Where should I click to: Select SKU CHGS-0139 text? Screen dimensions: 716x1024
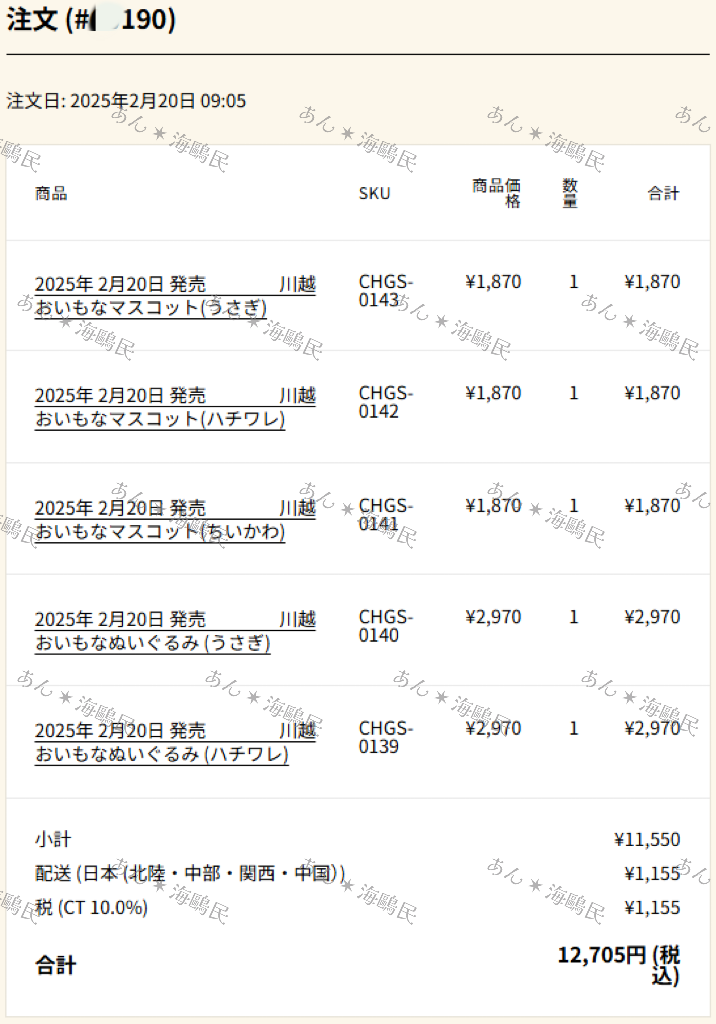coord(385,737)
